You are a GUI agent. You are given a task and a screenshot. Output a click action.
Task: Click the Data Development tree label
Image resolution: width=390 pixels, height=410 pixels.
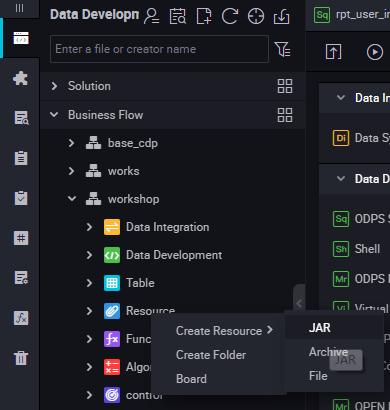pyautogui.click(x=174, y=255)
